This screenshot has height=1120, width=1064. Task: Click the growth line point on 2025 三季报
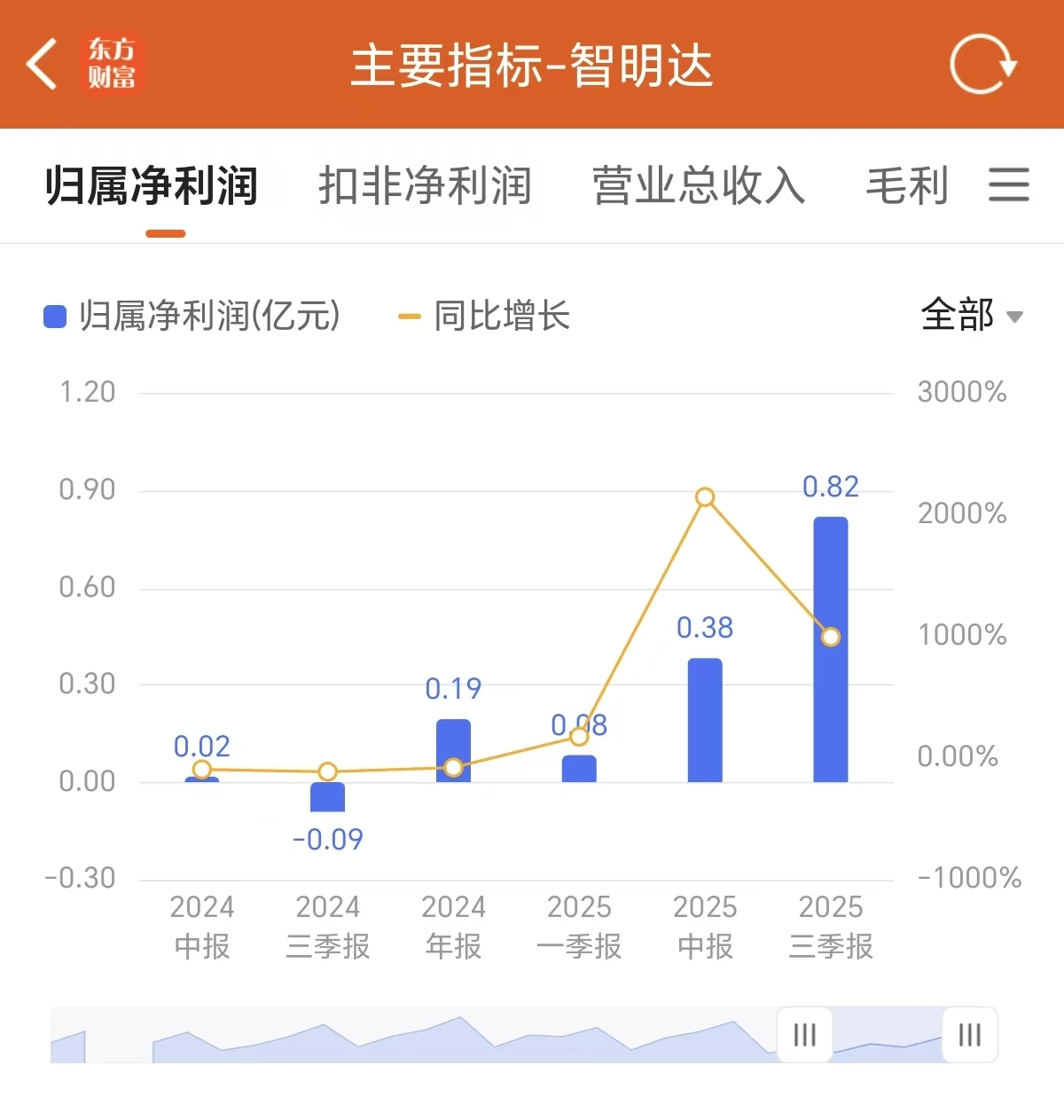(x=831, y=637)
